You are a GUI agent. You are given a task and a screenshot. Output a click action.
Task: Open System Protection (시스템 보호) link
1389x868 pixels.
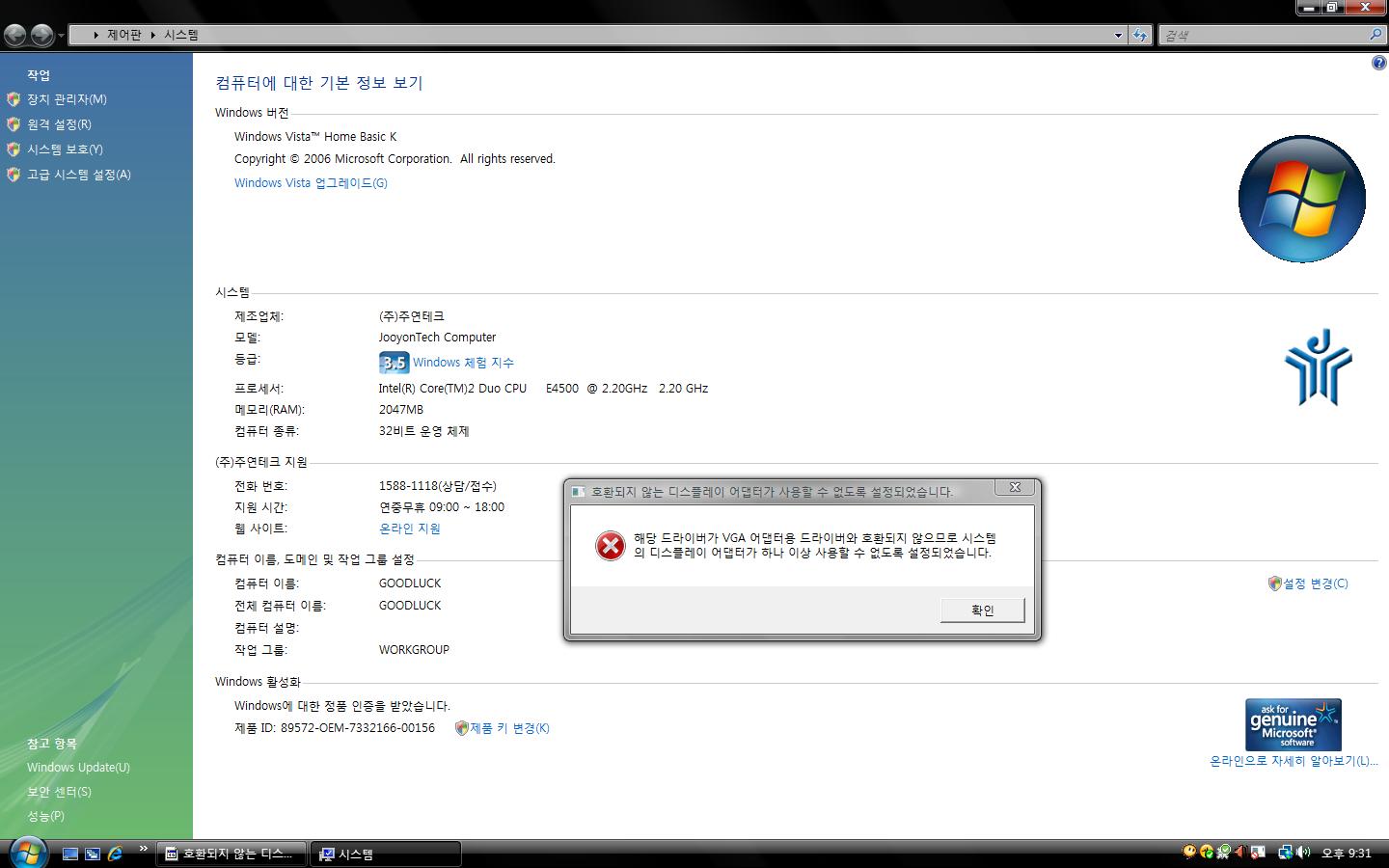click(65, 149)
